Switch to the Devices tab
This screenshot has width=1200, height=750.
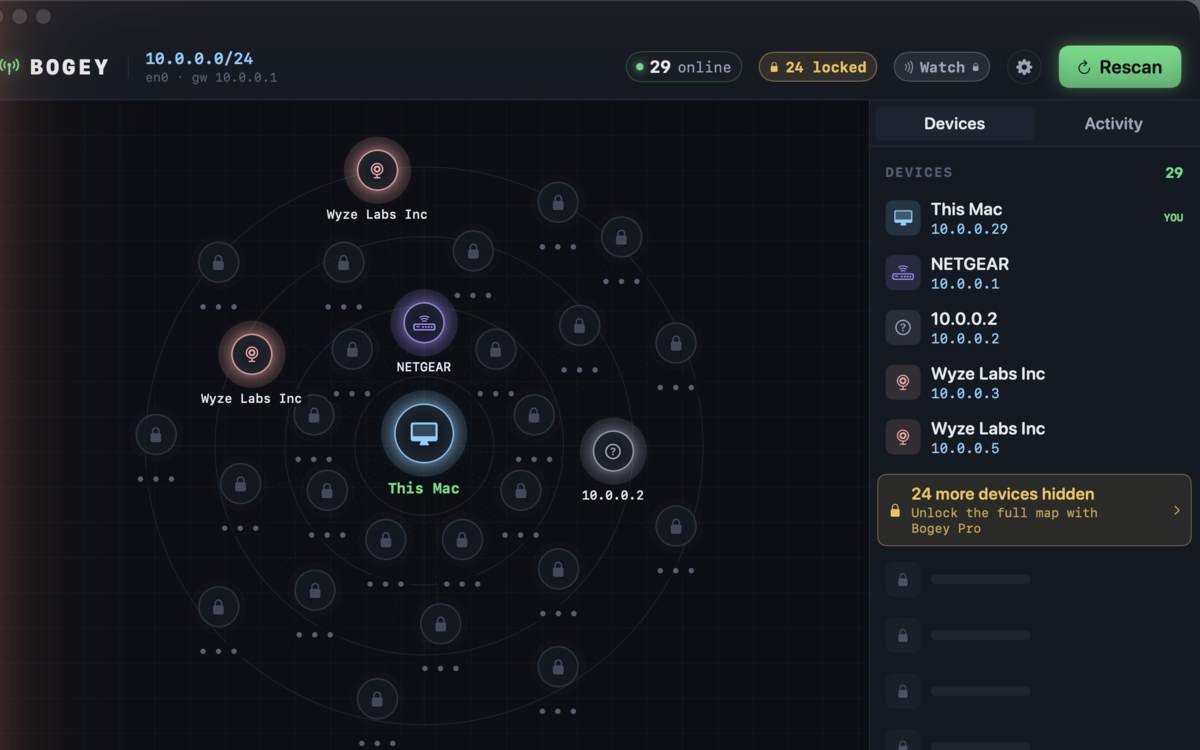coord(954,124)
